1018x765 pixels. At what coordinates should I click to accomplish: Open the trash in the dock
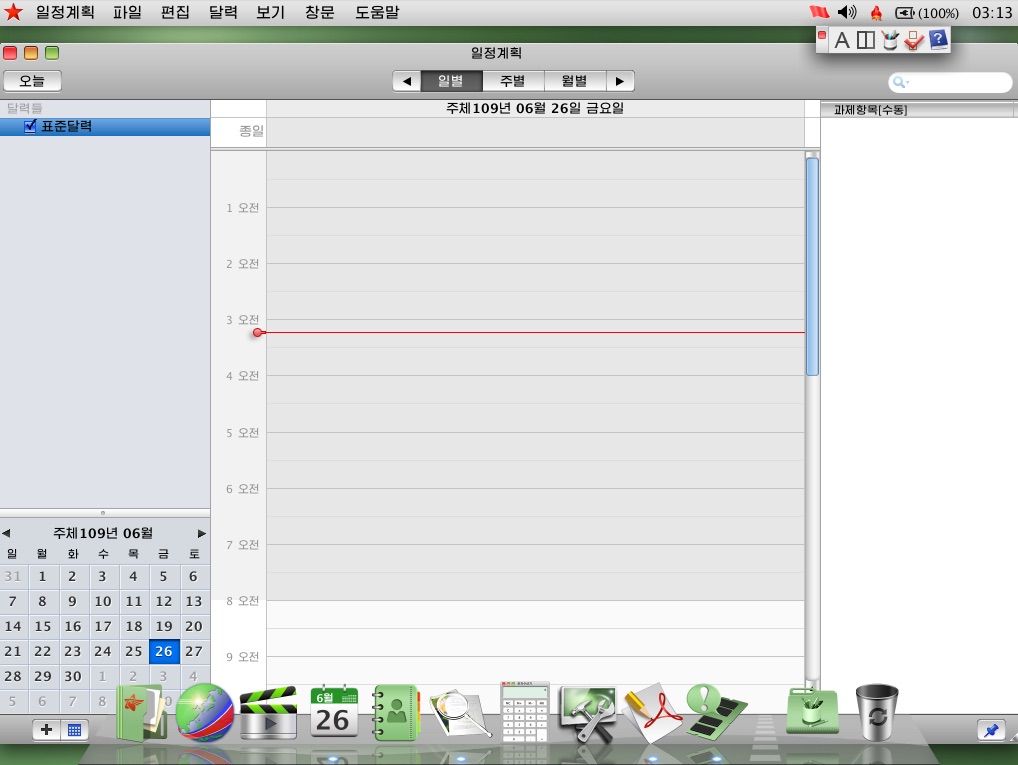click(x=877, y=710)
